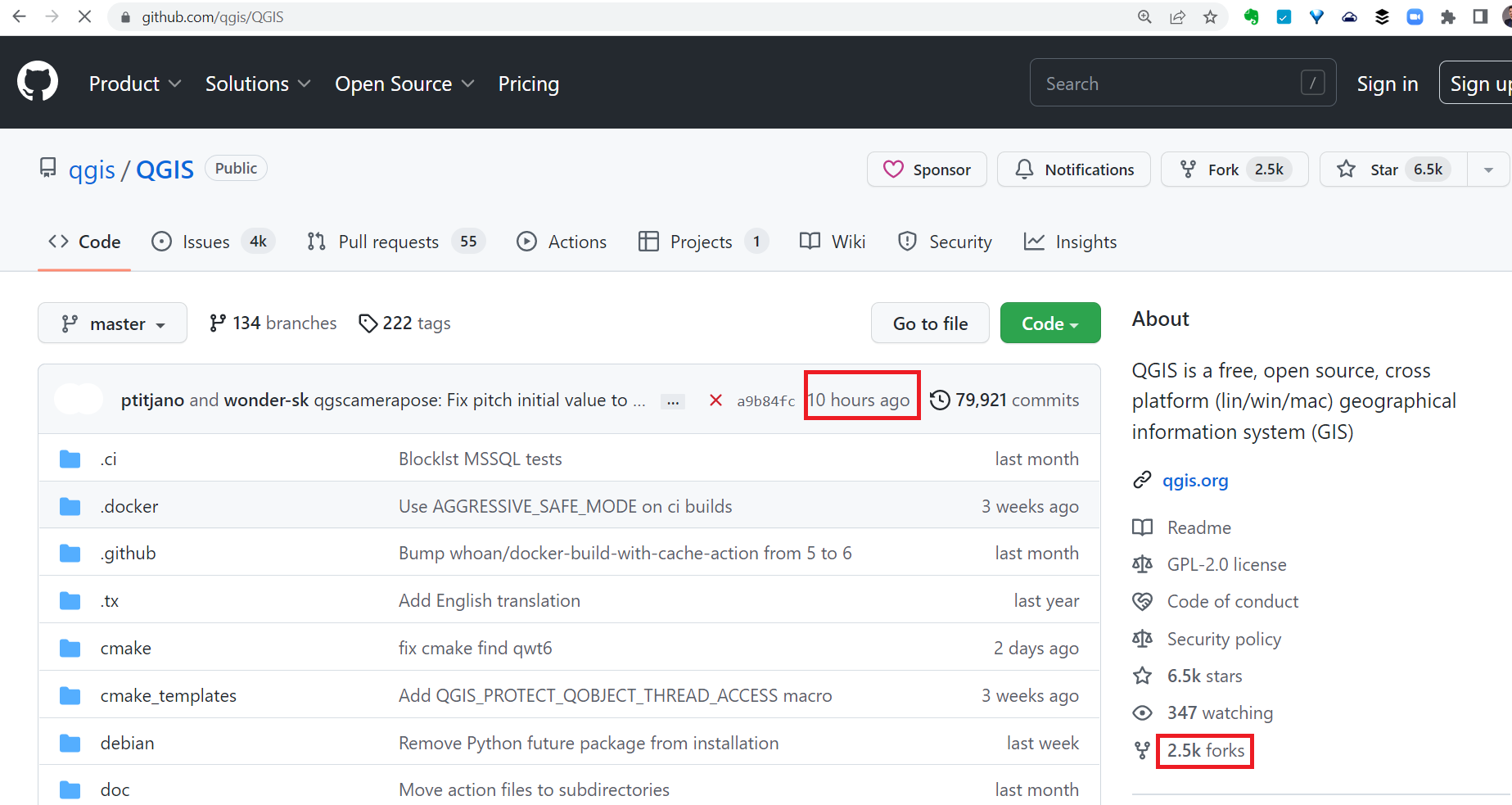
Task: Click ptitjano author name
Action: pyautogui.click(x=152, y=400)
